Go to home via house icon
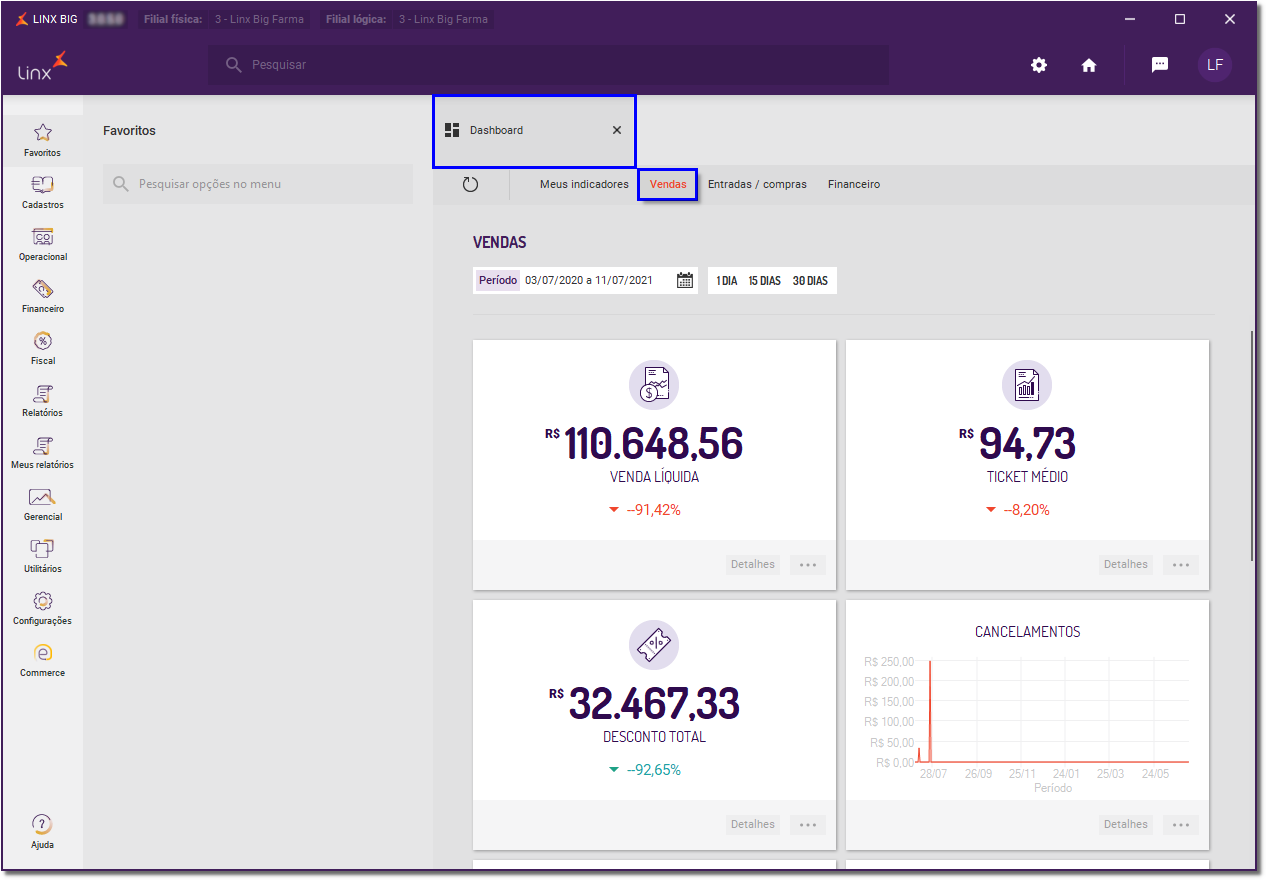 (x=1089, y=65)
